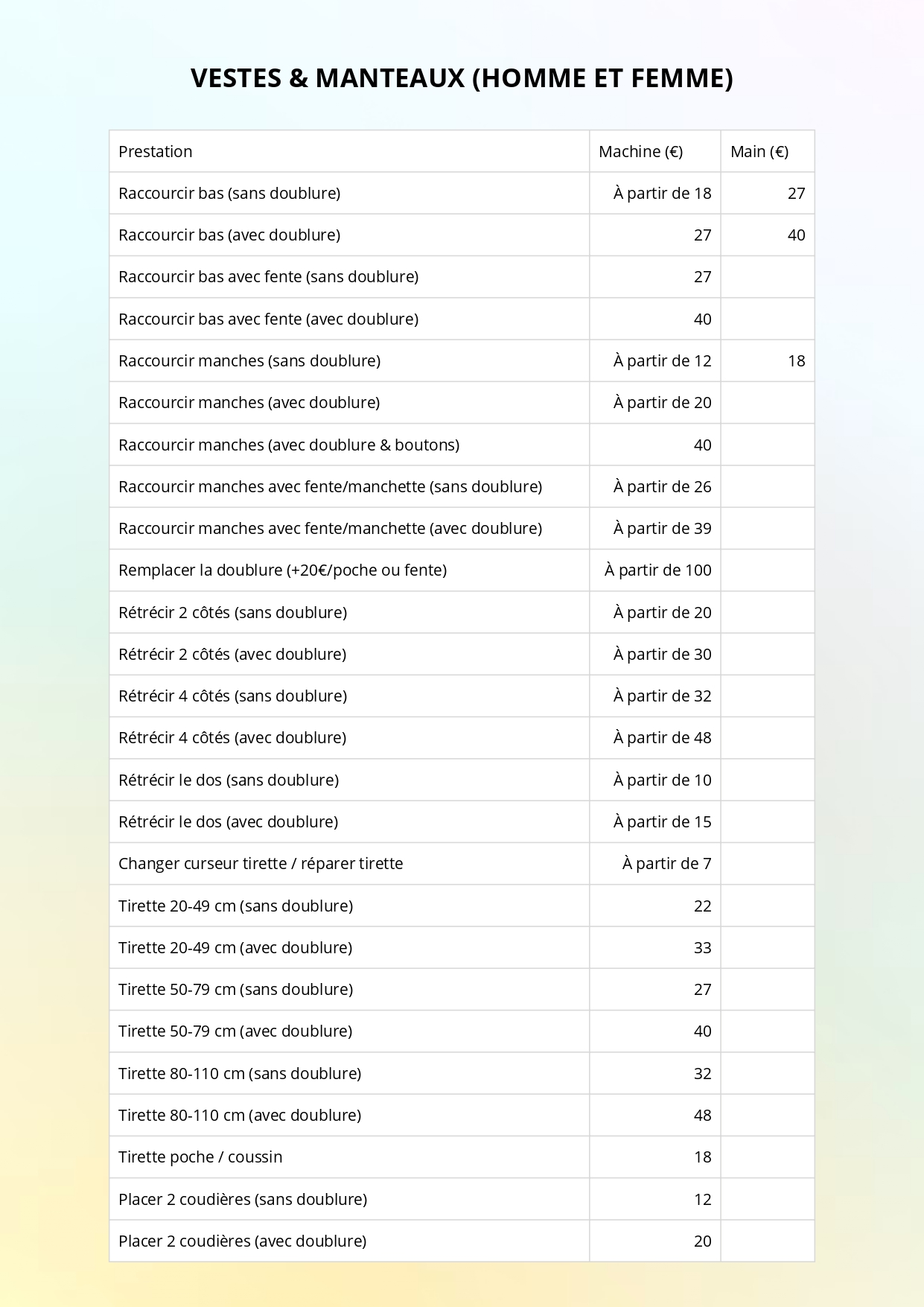Click row Rétrécir 2 côtés (avec doublure)

pos(462,654)
